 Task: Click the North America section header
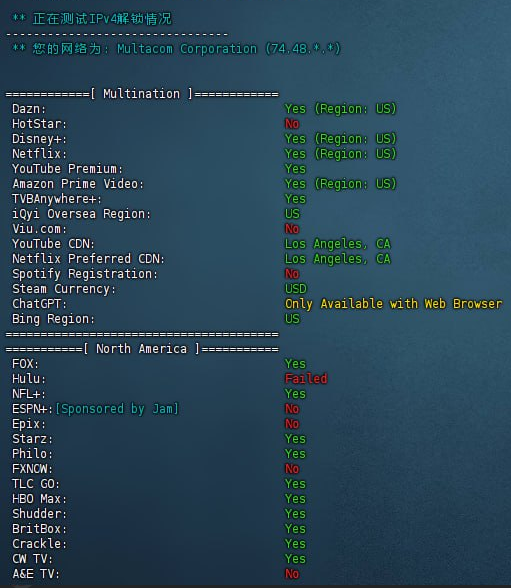[x=142, y=349]
